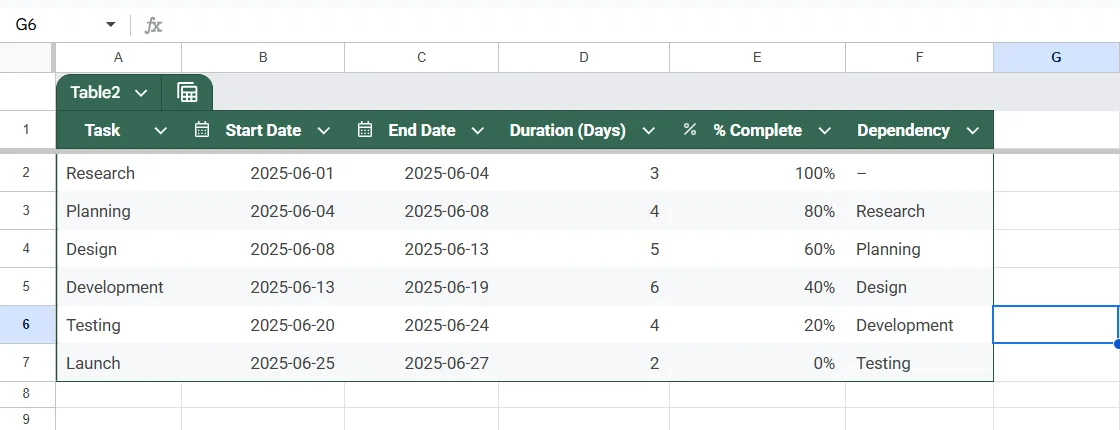The height and width of the screenshot is (430, 1120).
Task: Select row 5 header
Action: tap(27, 286)
